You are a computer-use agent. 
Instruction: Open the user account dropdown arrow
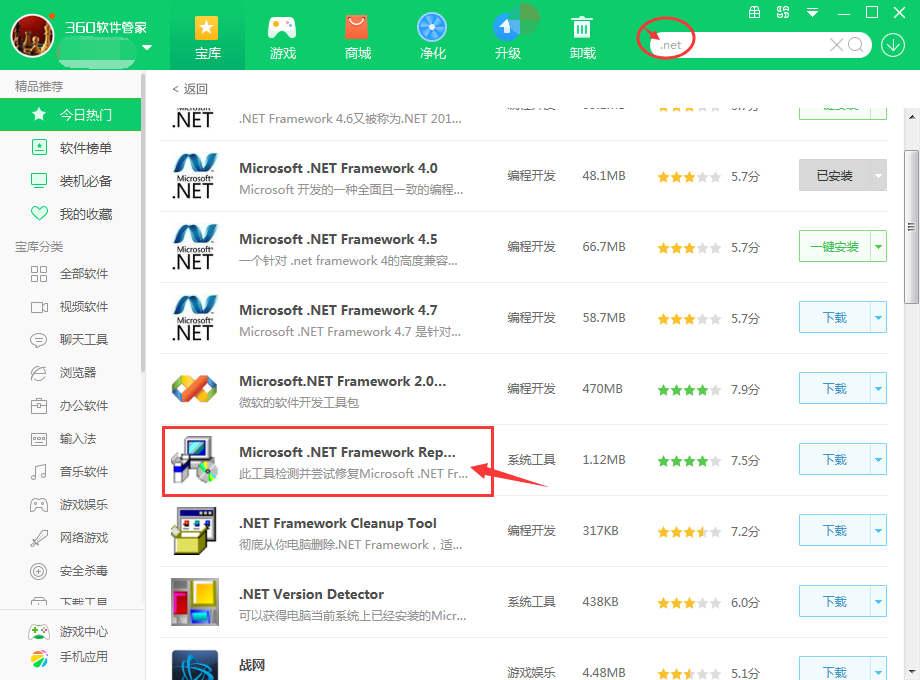pyautogui.click(x=147, y=48)
